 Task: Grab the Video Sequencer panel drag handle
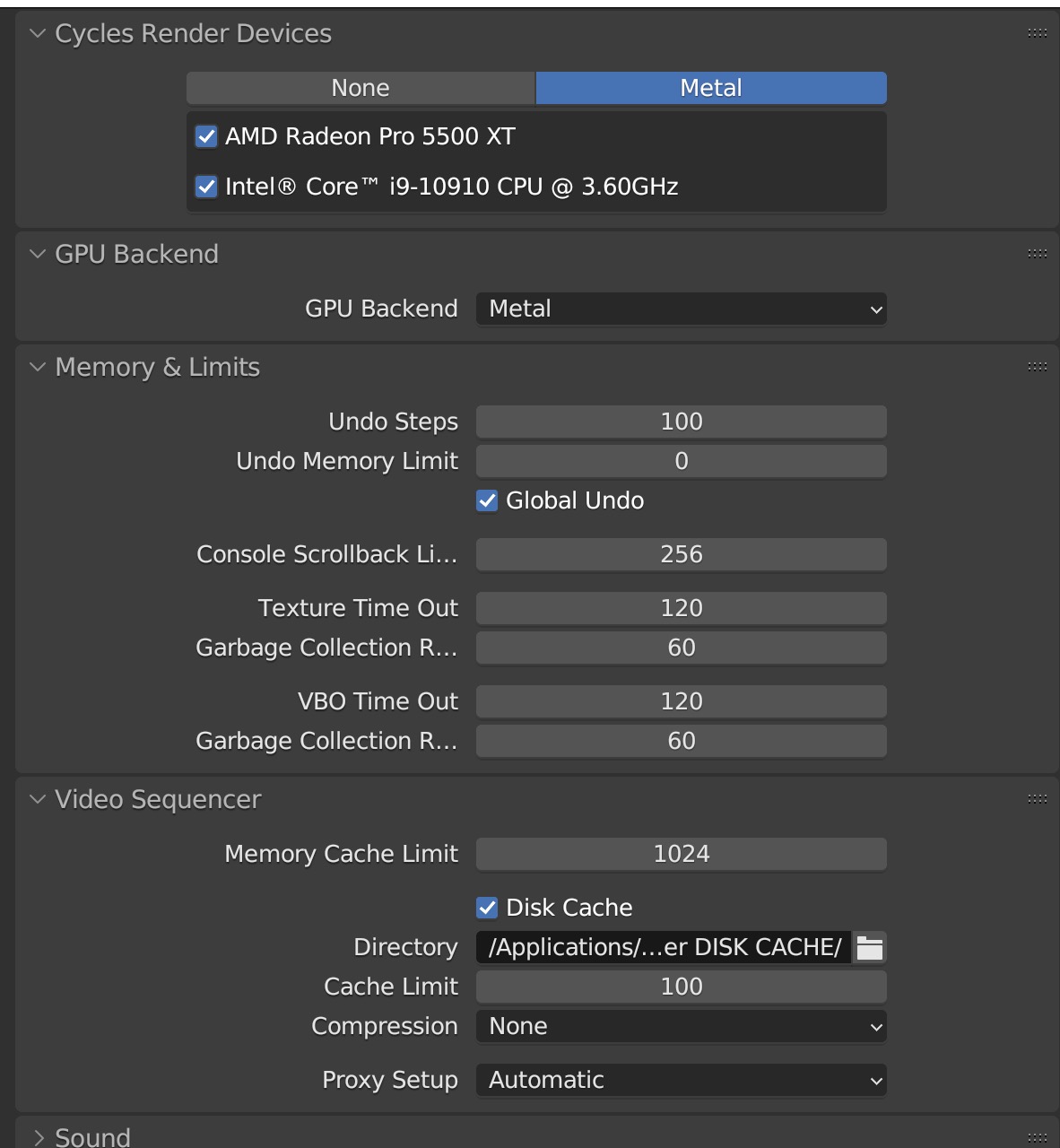click(1038, 799)
